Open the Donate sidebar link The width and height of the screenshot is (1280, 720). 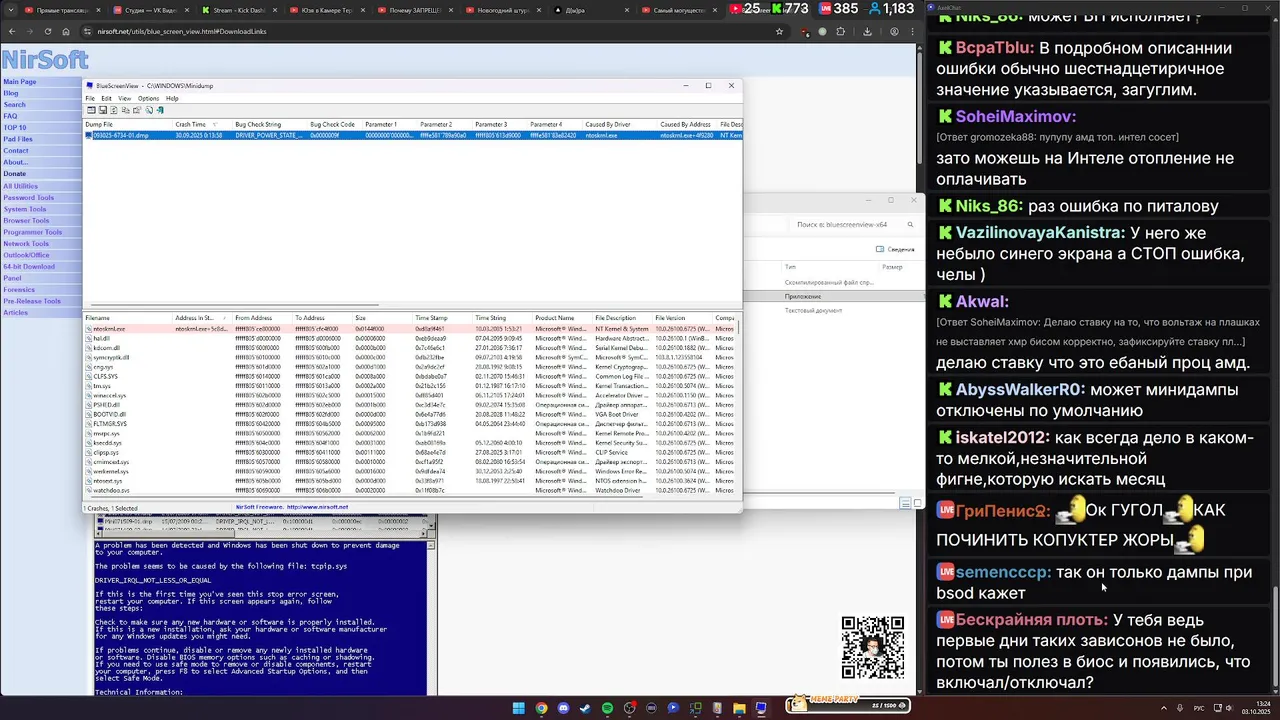click(x=15, y=174)
